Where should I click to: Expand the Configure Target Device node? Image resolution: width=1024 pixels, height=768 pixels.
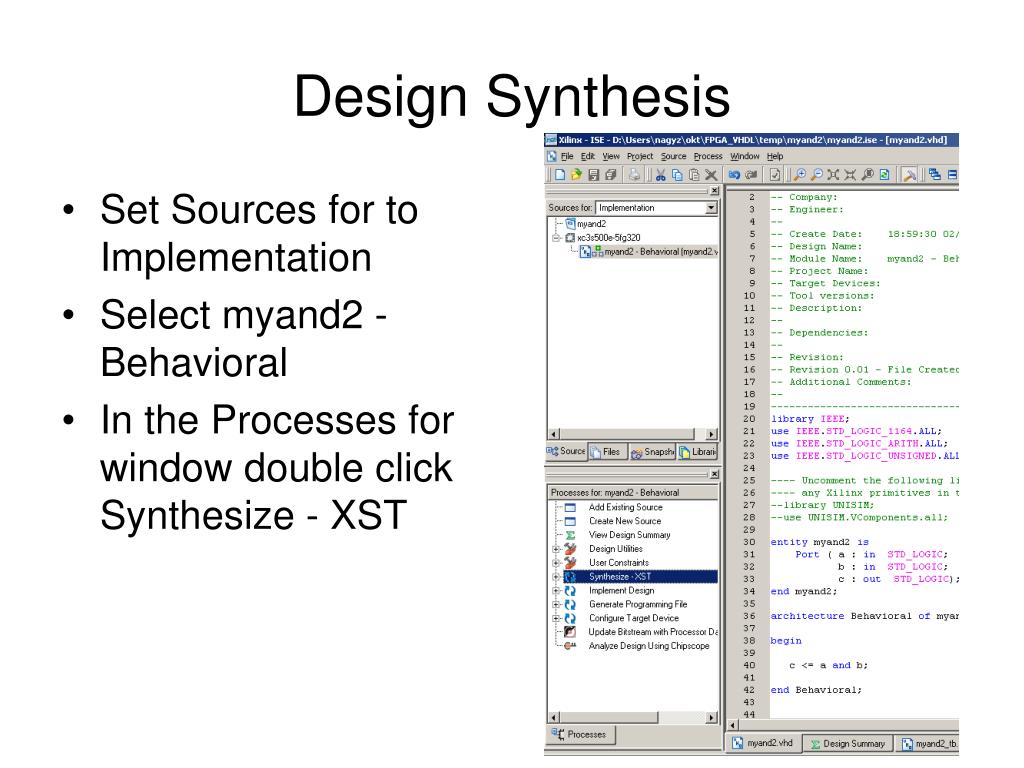[556, 618]
